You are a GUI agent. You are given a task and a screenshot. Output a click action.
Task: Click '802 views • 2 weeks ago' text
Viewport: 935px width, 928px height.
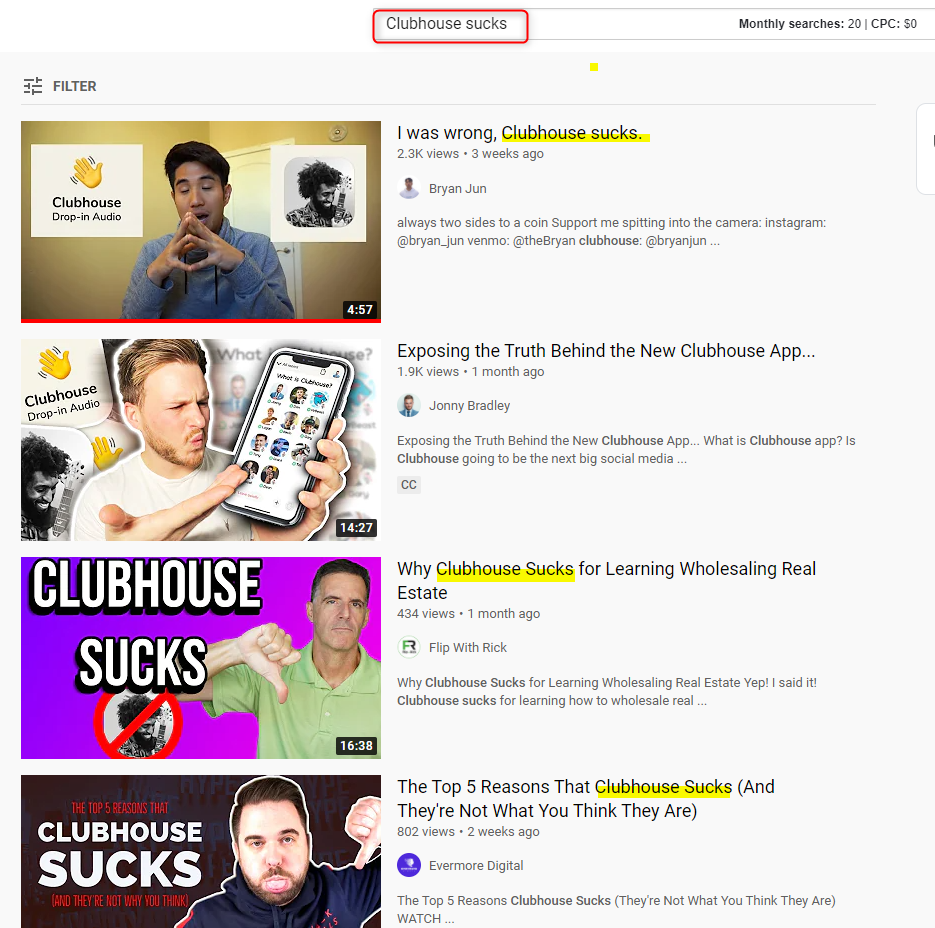pyautogui.click(x=468, y=831)
